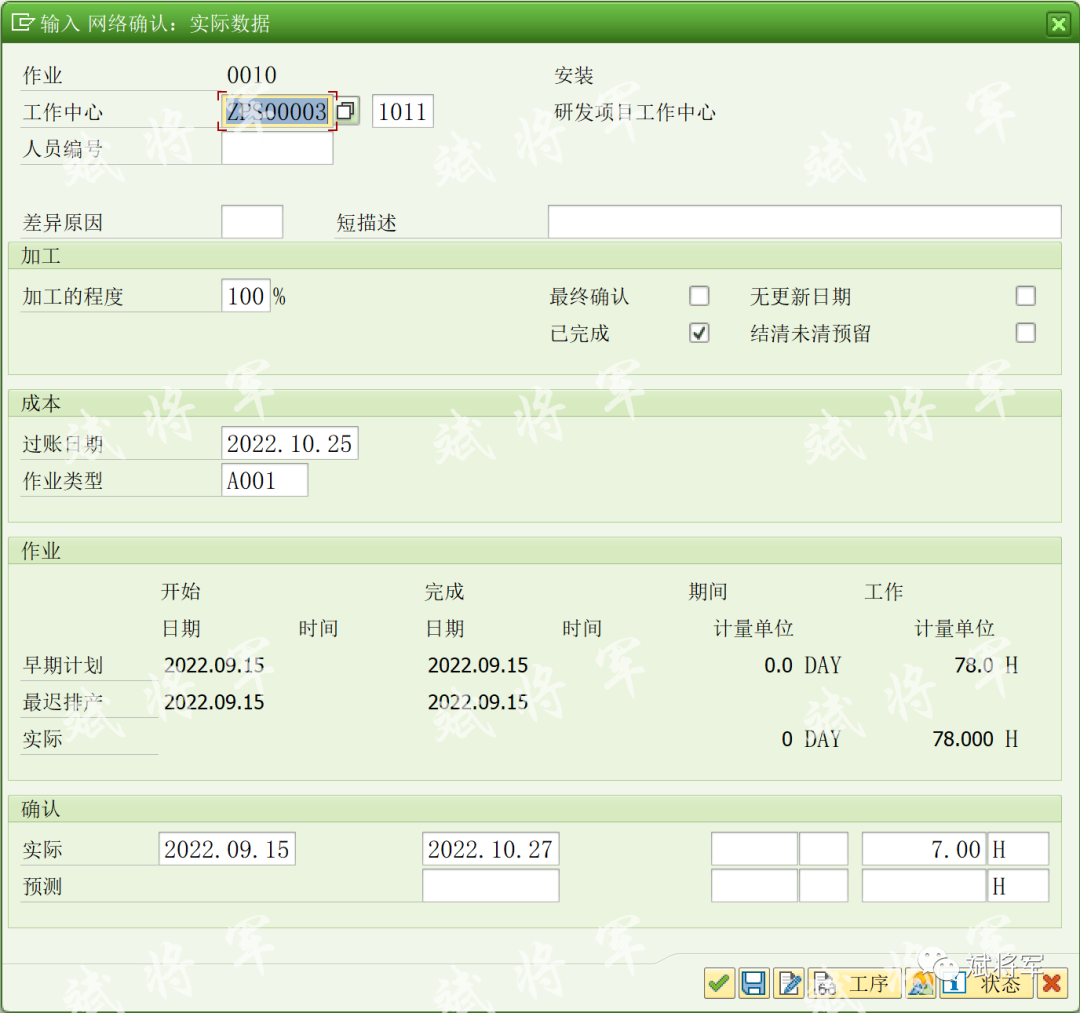
Task: Select the 作业类型 field A001
Action: click(264, 481)
